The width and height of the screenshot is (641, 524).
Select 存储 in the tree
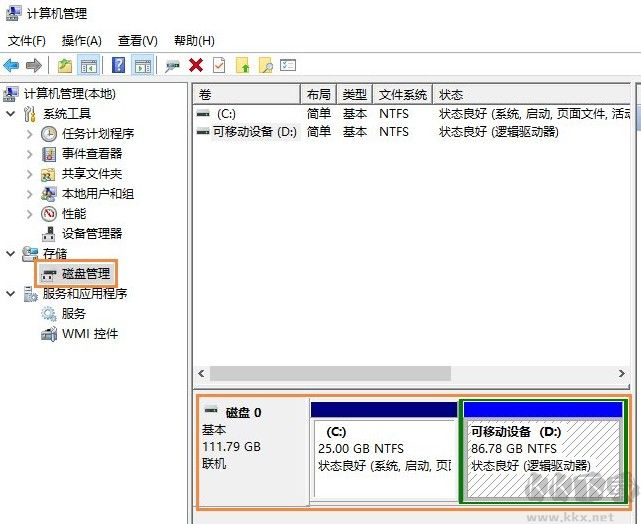point(55,254)
